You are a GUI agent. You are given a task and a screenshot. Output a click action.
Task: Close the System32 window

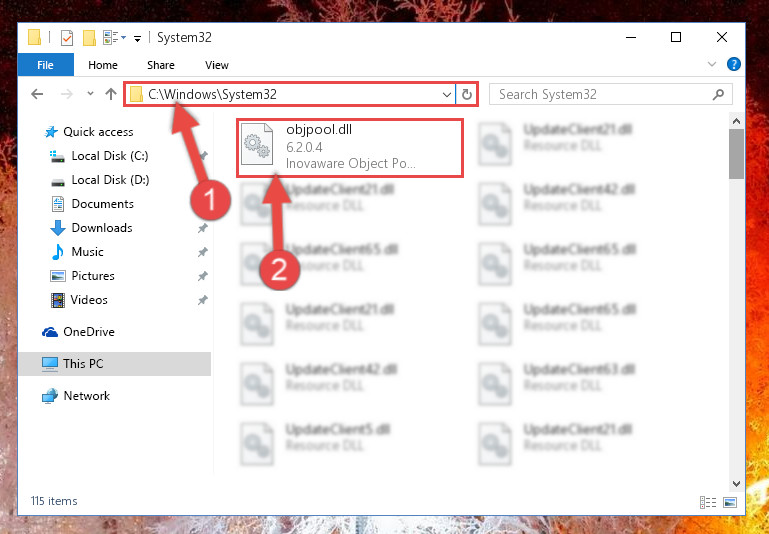pos(722,37)
